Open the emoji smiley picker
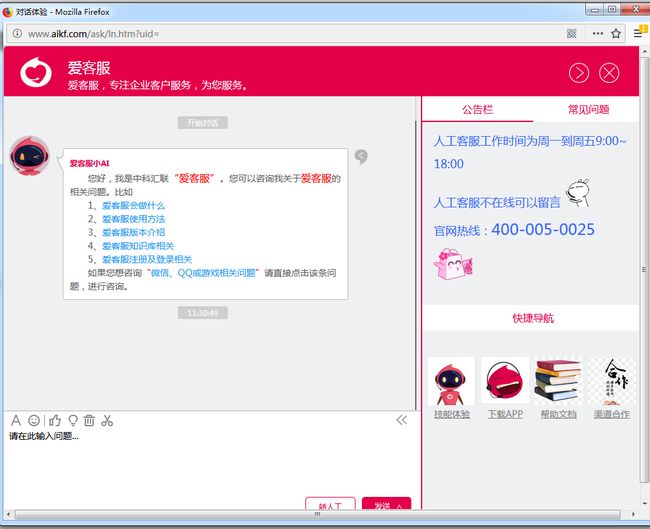Screen dimensions: 650x529 pyautogui.click(x=34, y=420)
